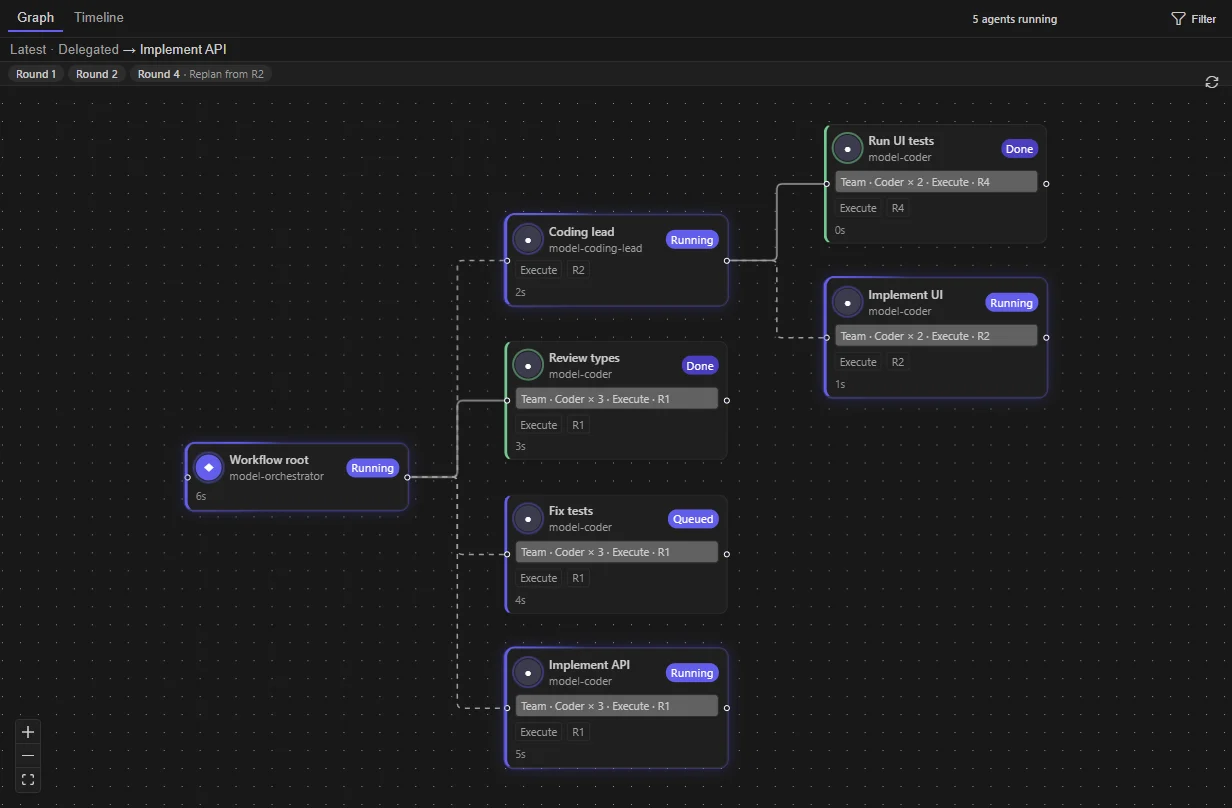Click the Review types Done badge

pos(700,366)
